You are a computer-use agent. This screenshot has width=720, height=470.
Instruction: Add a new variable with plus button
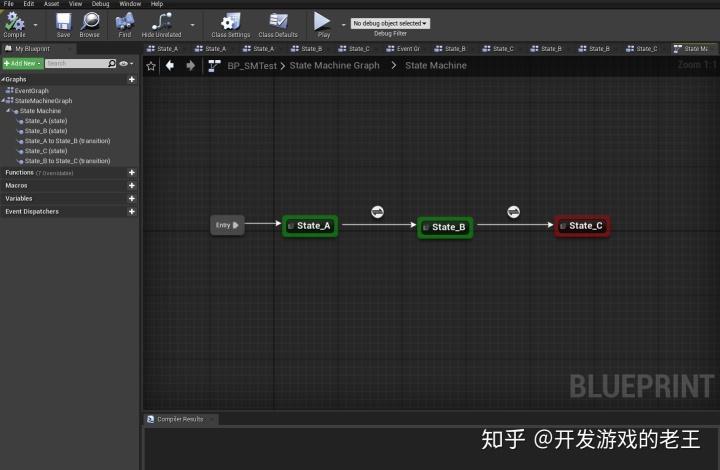point(132,199)
